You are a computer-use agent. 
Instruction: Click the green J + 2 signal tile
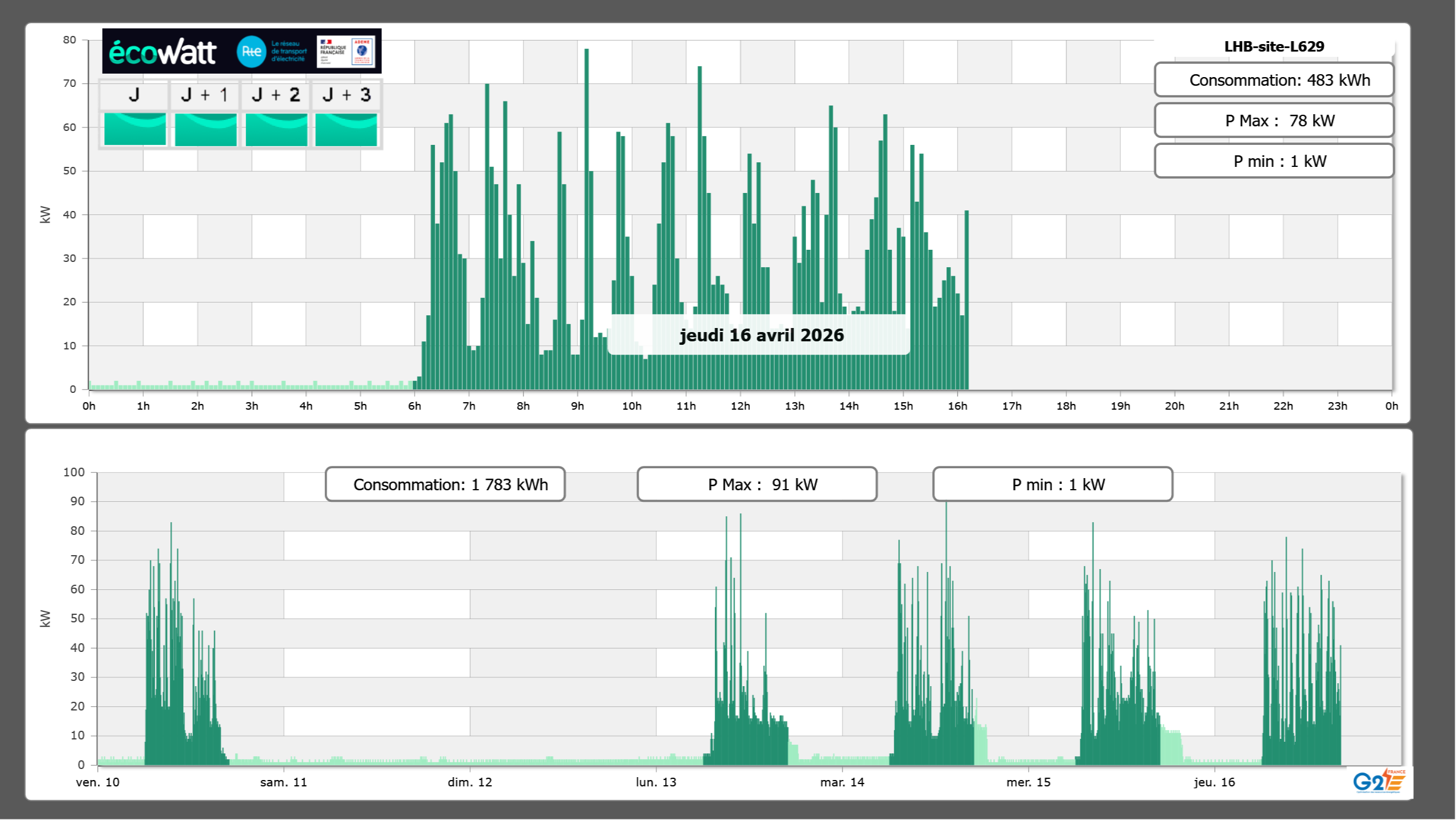pyautogui.click(x=276, y=129)
